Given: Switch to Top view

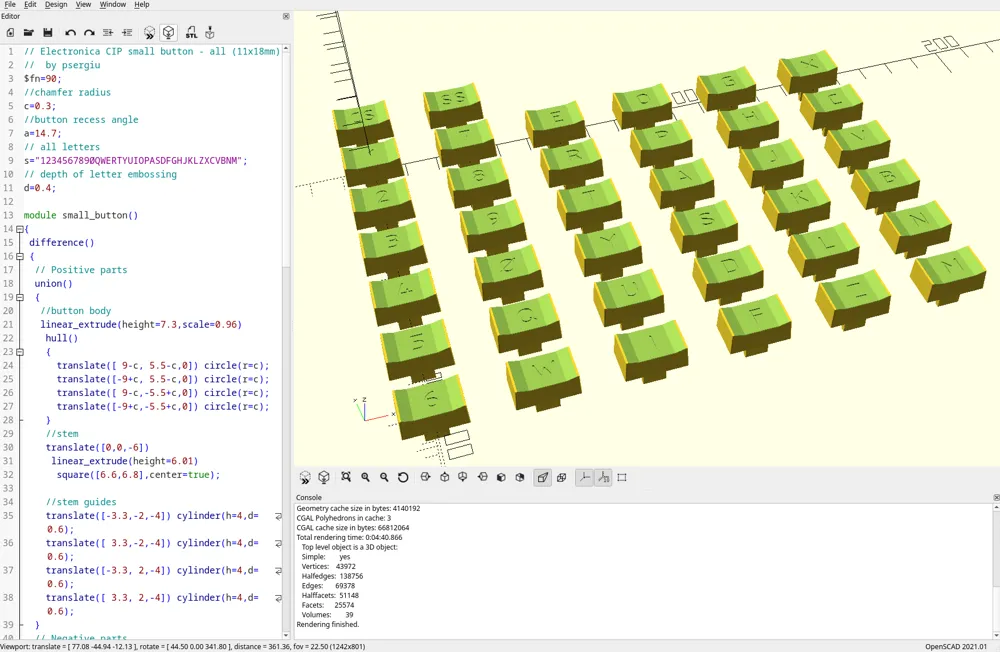Looking at the screenshot, I should pyautogui.click(x=445, y=477).
